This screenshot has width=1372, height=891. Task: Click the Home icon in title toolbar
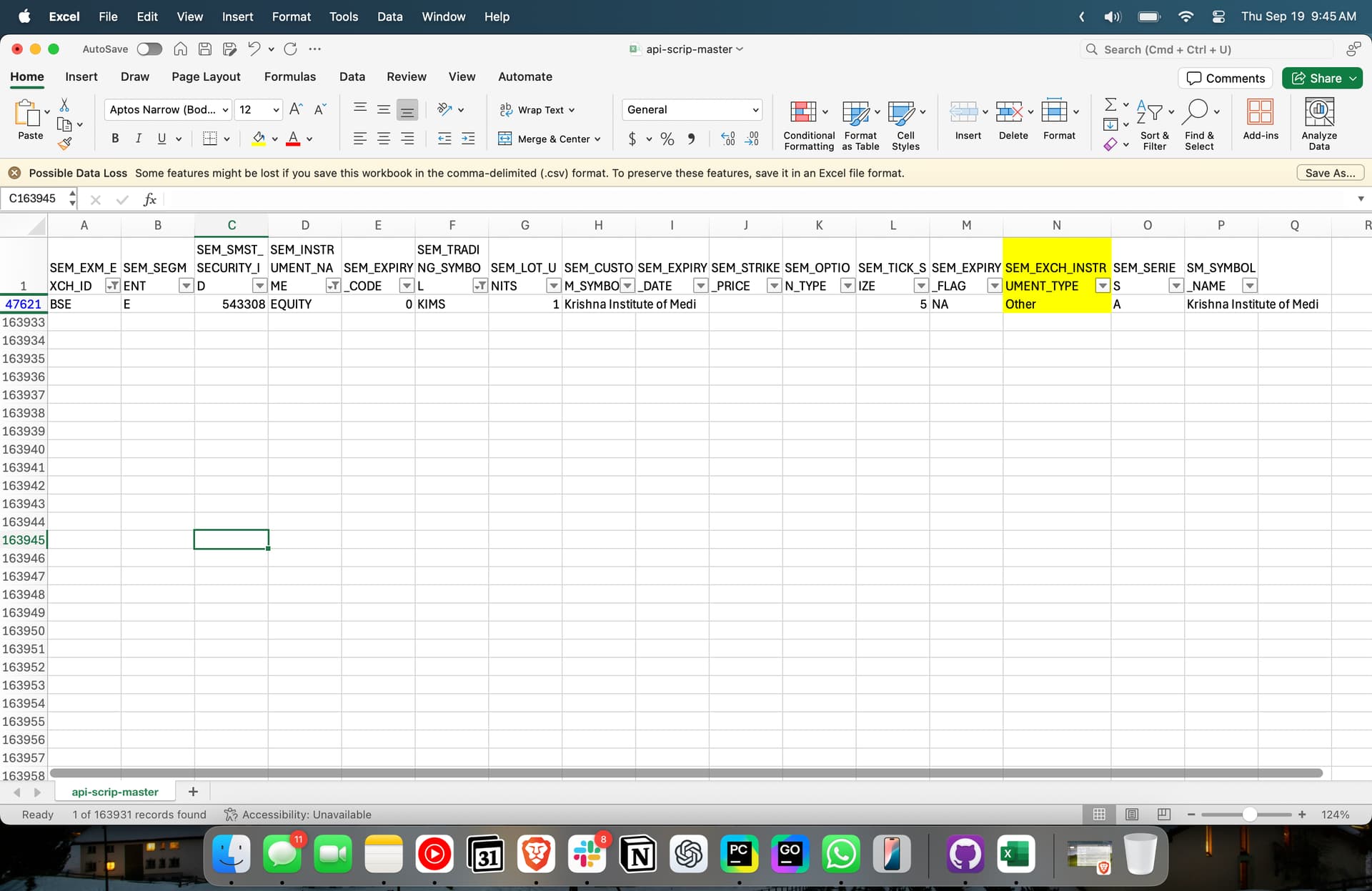(180, 49)
